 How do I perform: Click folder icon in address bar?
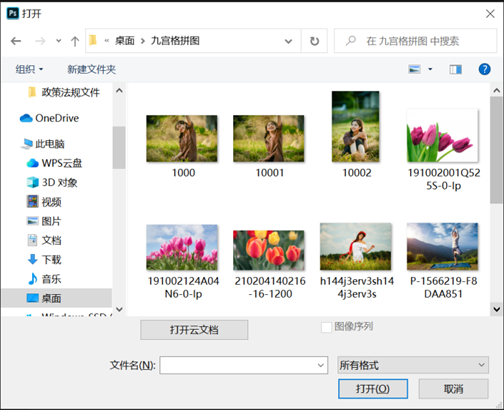93,41
